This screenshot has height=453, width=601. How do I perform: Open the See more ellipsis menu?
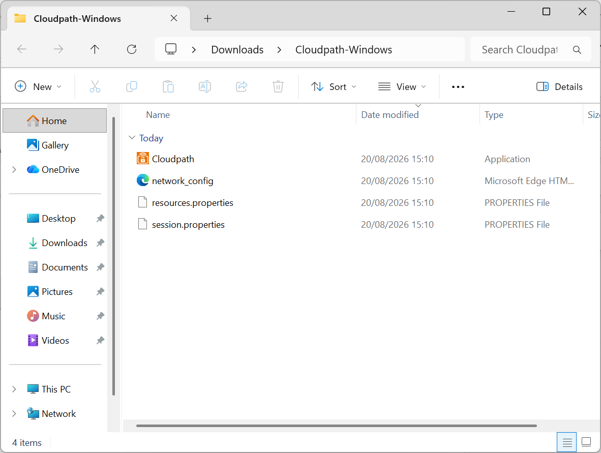click(x=458, y=87)
